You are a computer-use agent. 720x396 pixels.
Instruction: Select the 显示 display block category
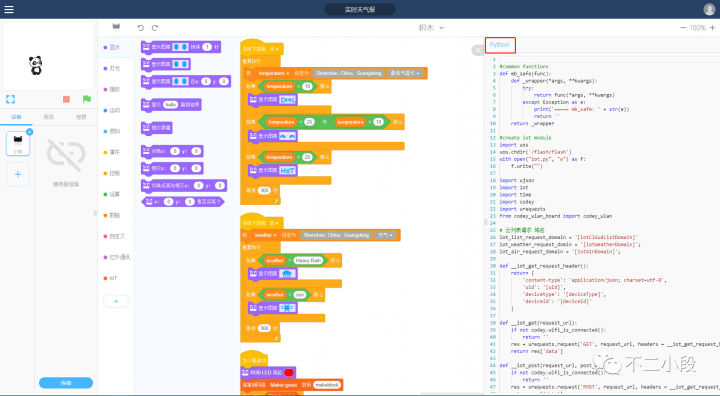[112, 47]
